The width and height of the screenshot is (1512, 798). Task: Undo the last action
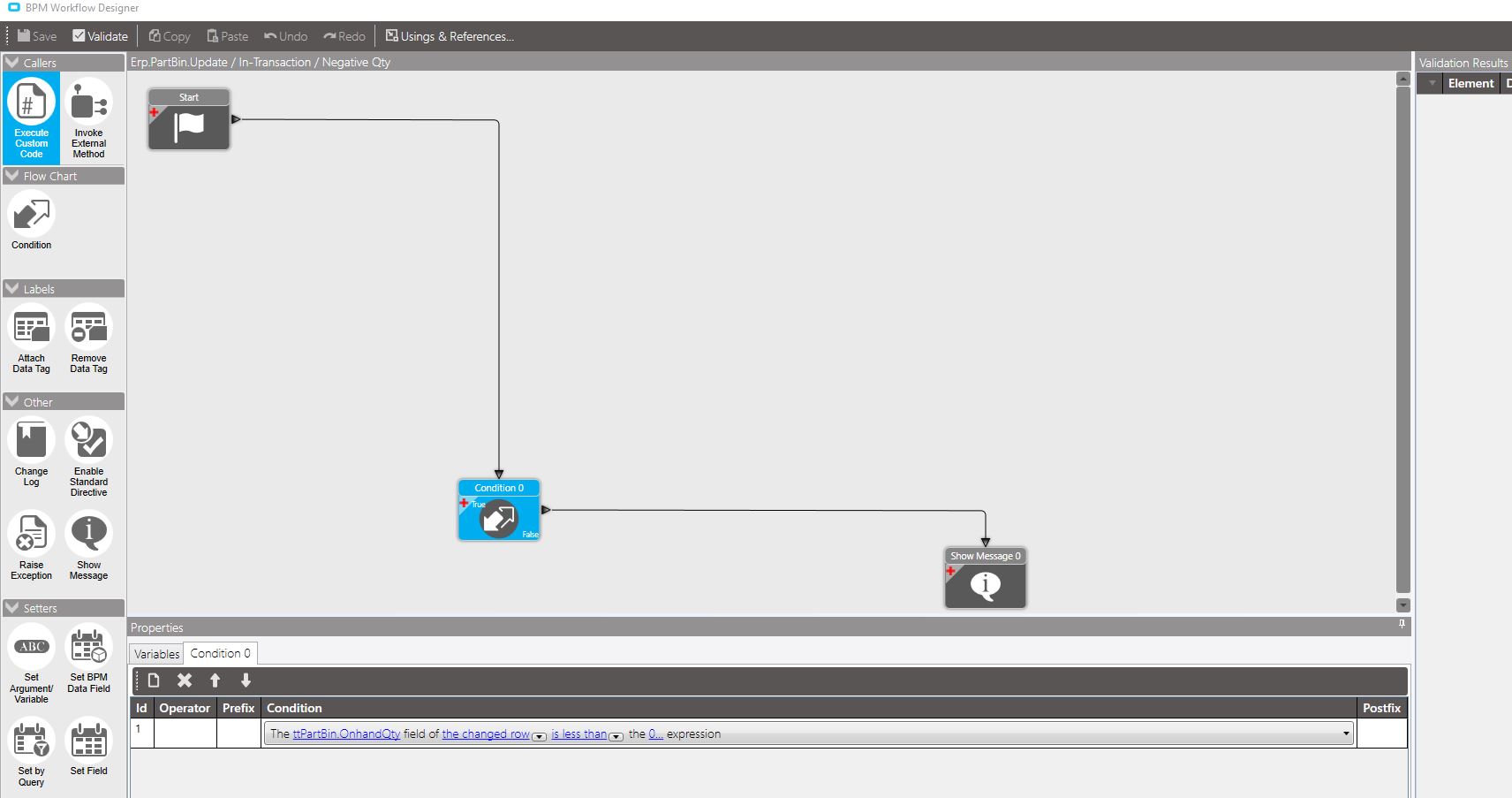click(286, 36)
